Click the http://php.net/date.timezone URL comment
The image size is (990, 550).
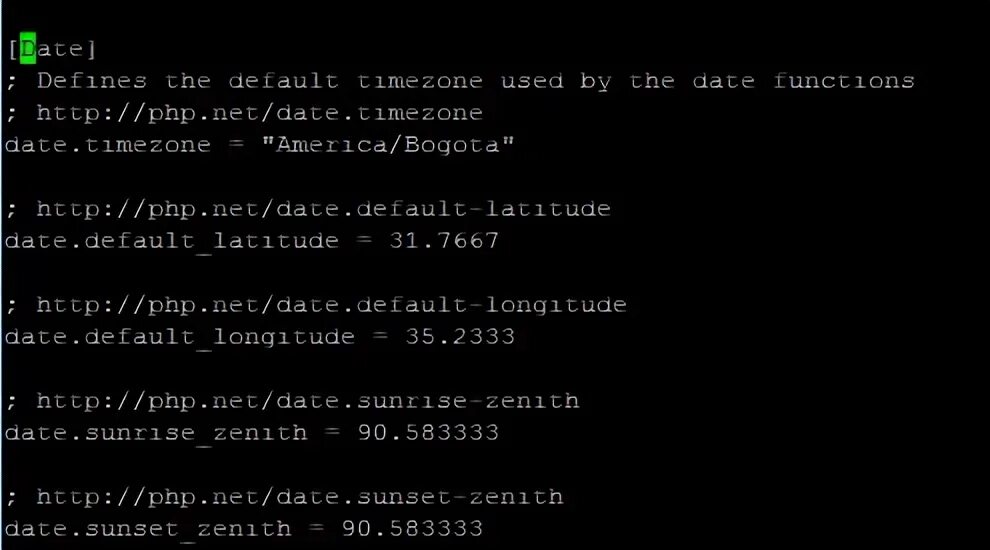point(259,113)
